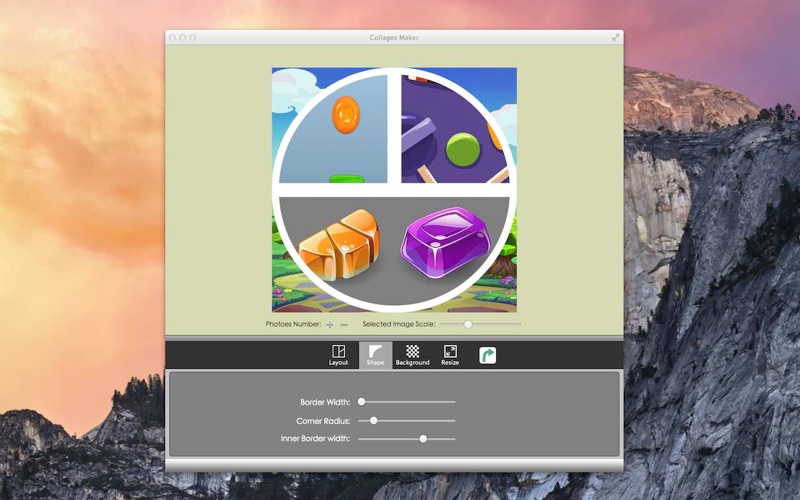This screenshot has height=500, width=800.
Task: Click the fullscreen arrows in the title bar
Action: click(x=616, y=37)
